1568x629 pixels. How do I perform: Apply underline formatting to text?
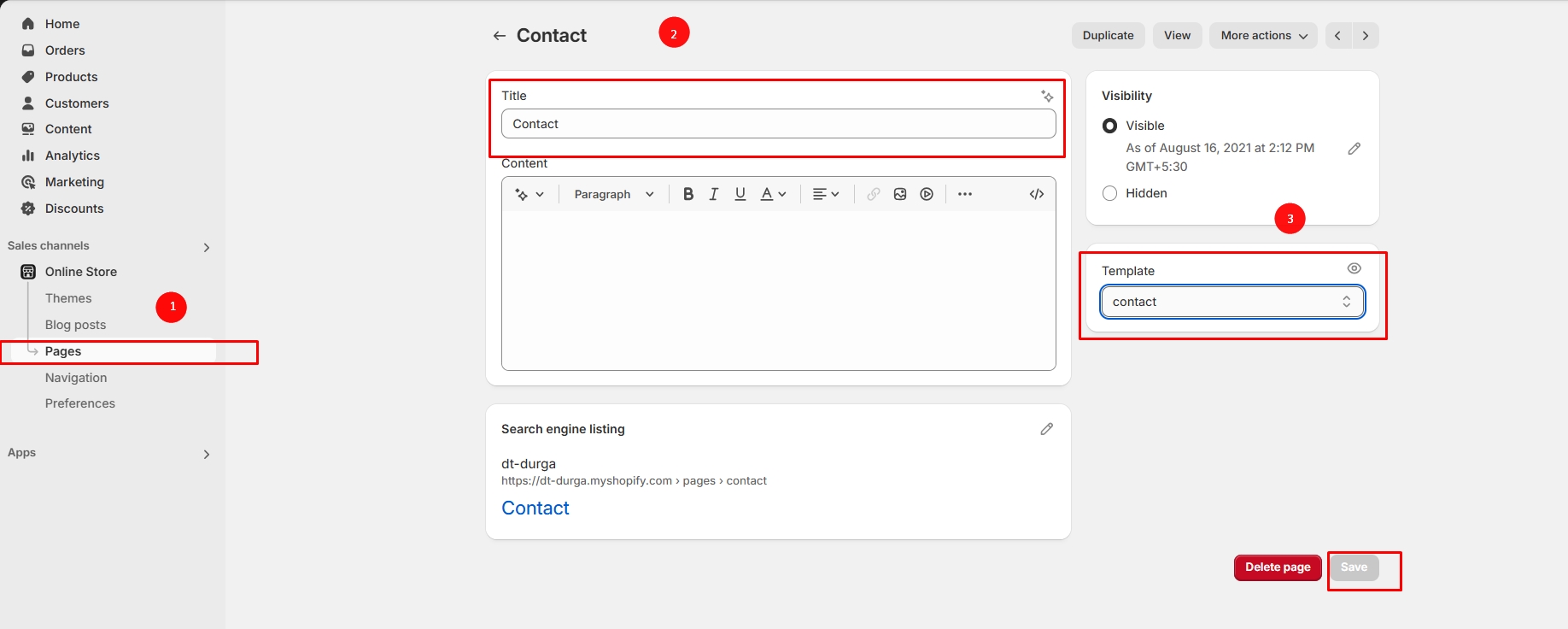coord(740,194)
